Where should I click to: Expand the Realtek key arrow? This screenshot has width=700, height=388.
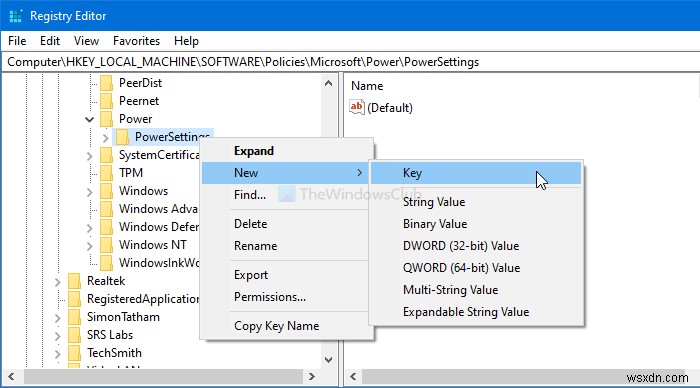58,282
